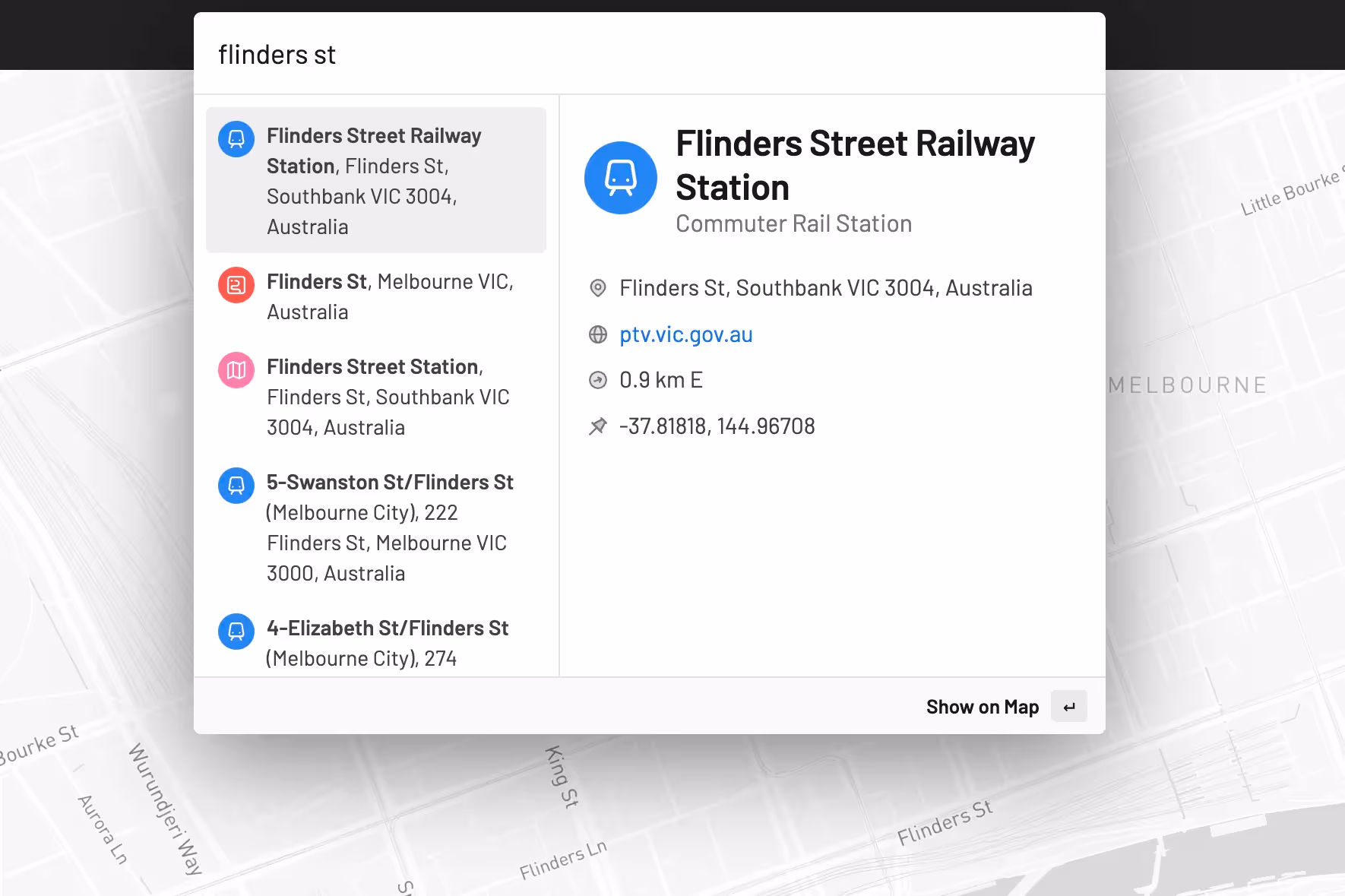
Task: Click the globe icon next to ptv.vic.gov.au
Action: 598,334
